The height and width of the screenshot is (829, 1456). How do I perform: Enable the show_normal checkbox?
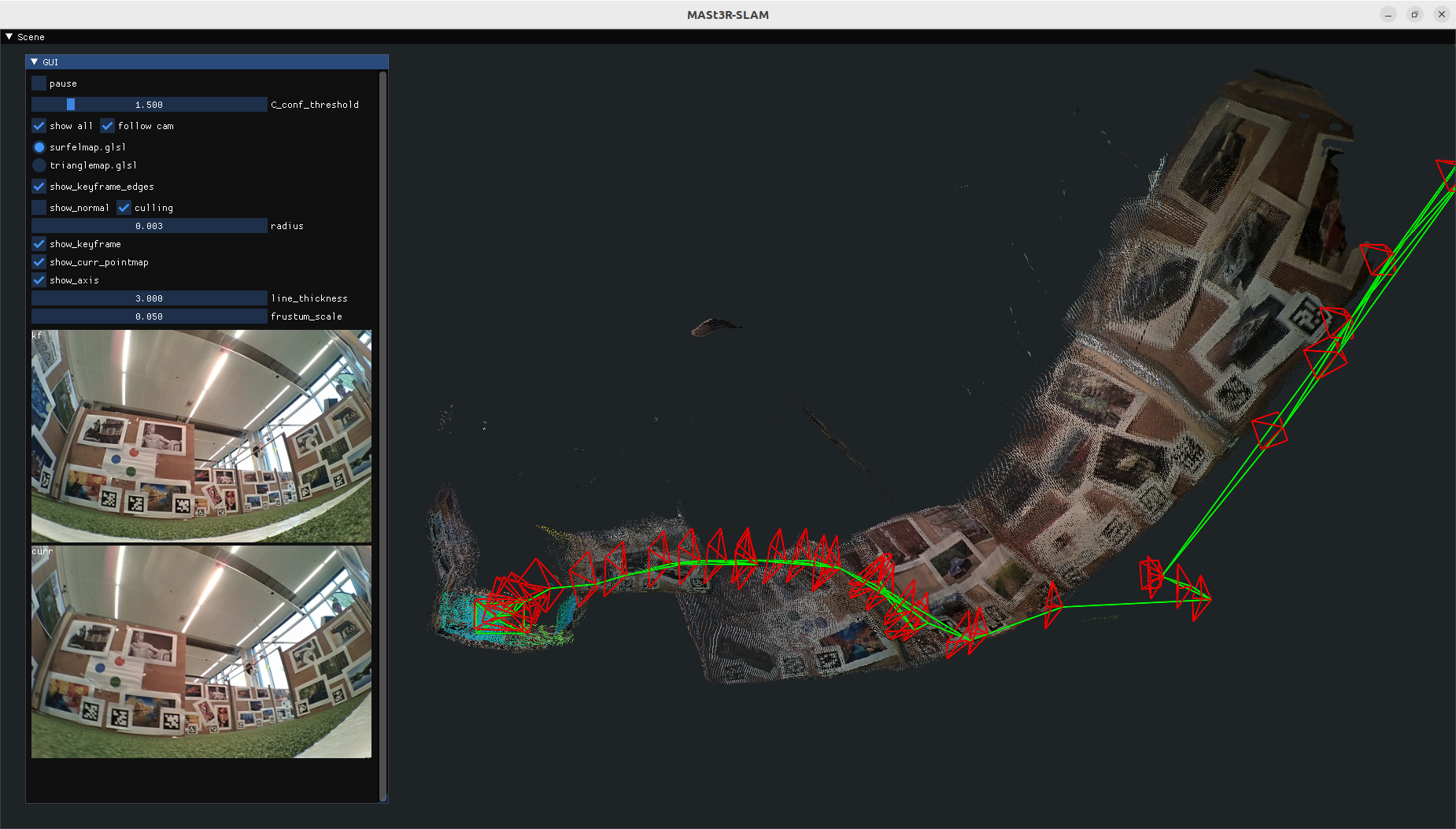tap(39, 208)
